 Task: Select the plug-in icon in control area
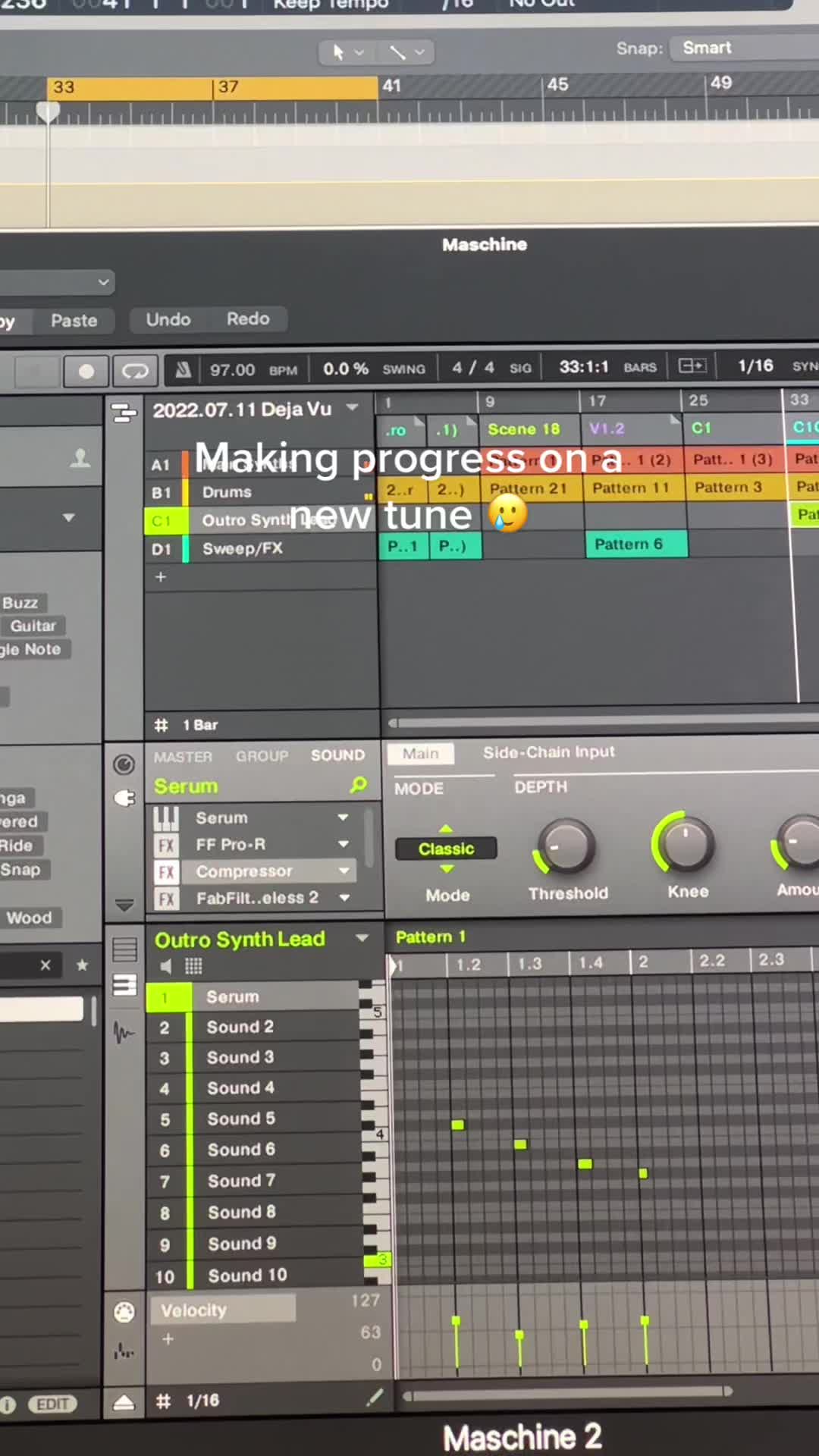click(x=124, y=798)
